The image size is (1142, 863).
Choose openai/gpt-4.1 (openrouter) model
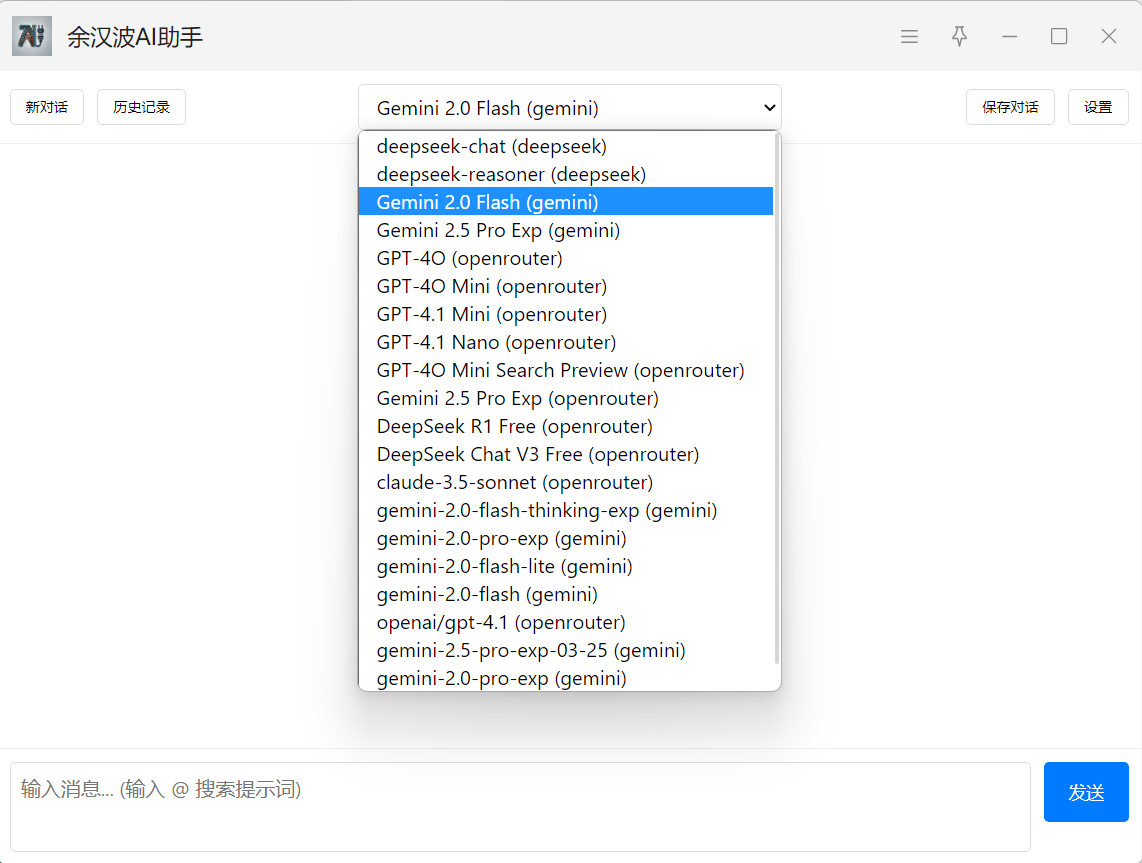(x=566, y=623)
